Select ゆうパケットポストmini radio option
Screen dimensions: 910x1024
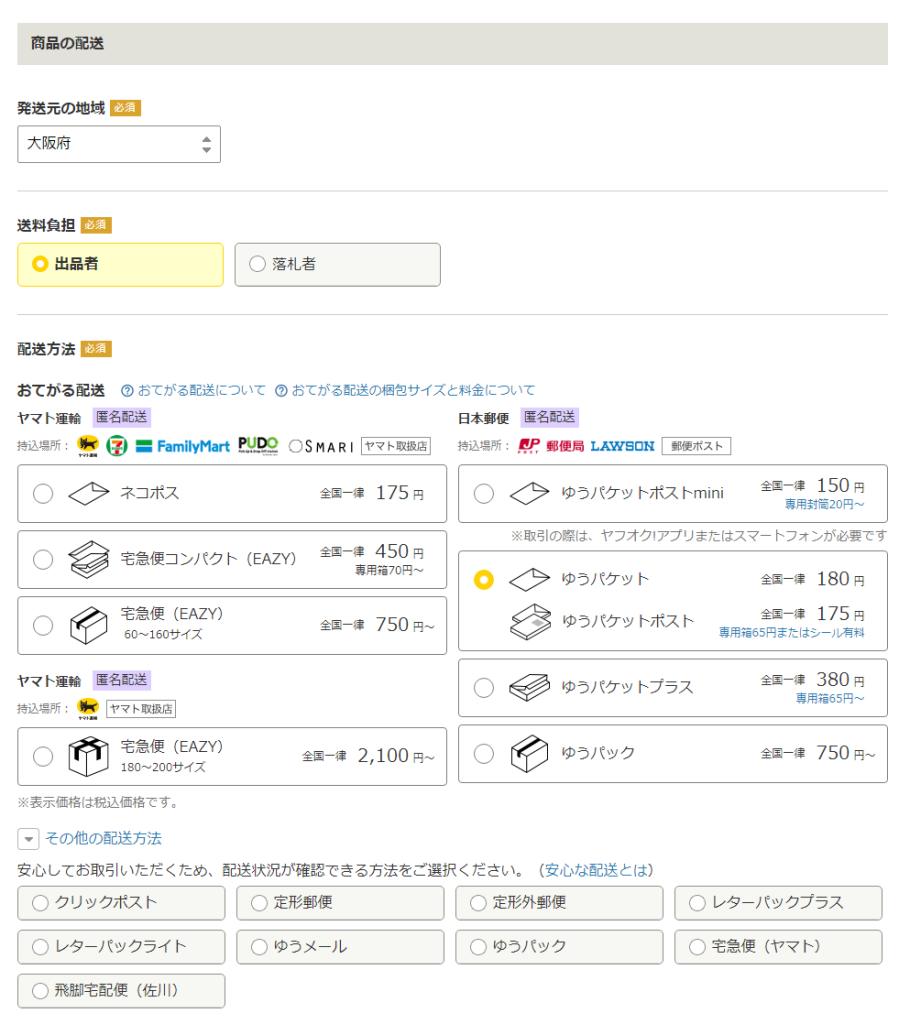(x=484, y=494)
